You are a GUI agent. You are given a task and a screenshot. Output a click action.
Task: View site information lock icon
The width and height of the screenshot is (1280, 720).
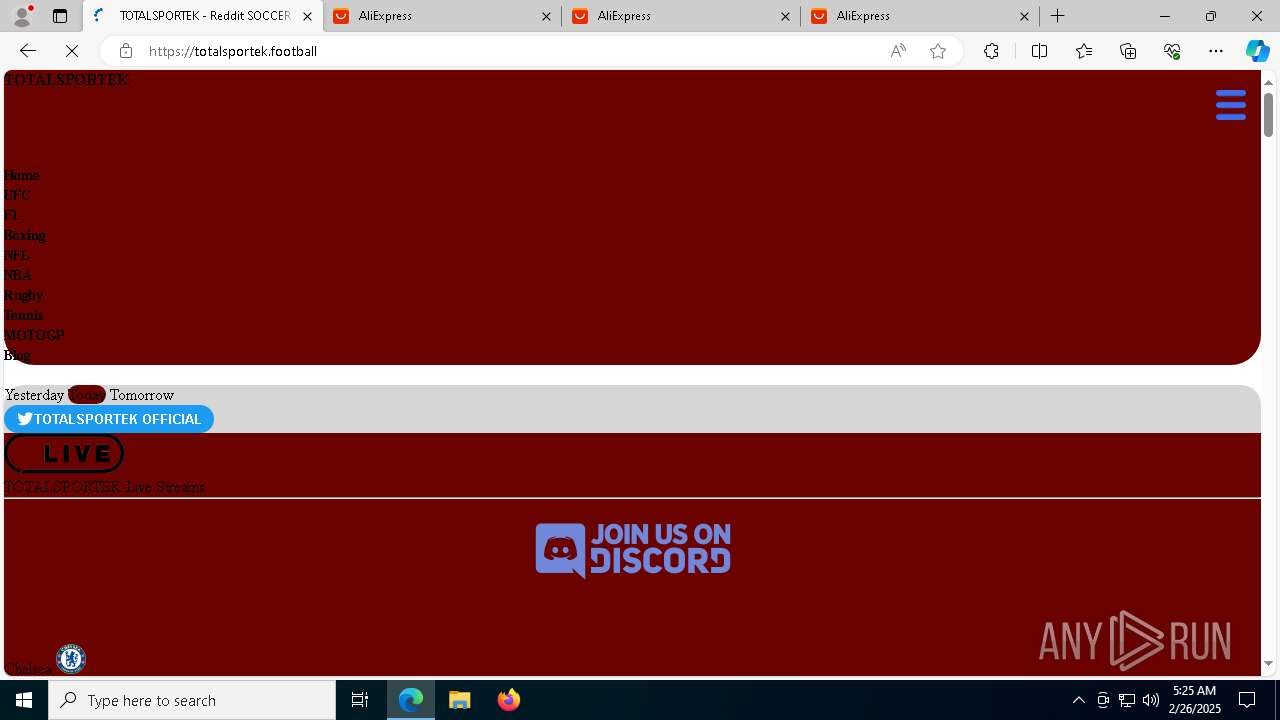coord(125,51)
